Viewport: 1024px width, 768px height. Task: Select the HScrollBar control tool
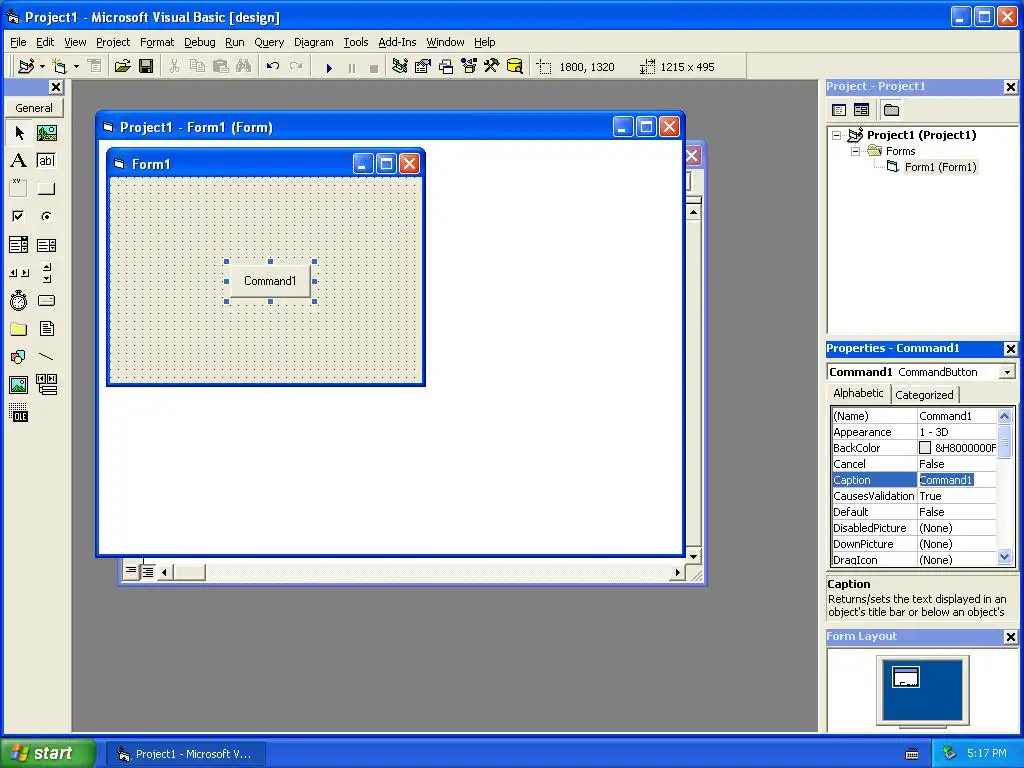point(19,273)
